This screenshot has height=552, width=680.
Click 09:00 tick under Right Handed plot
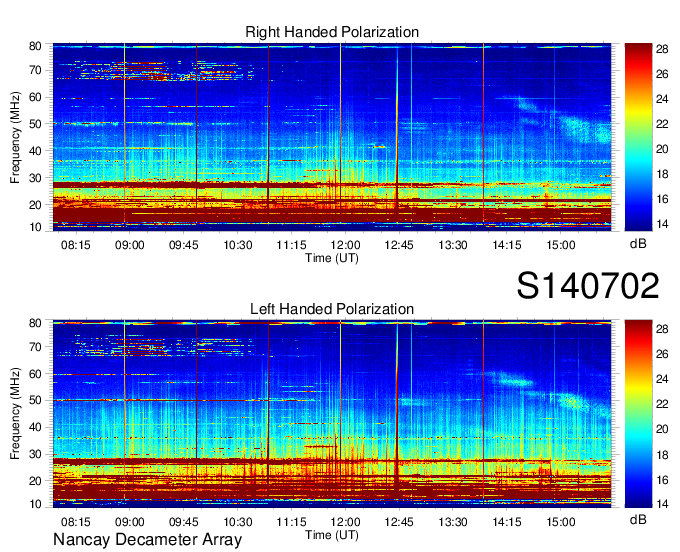pos(129,245)
